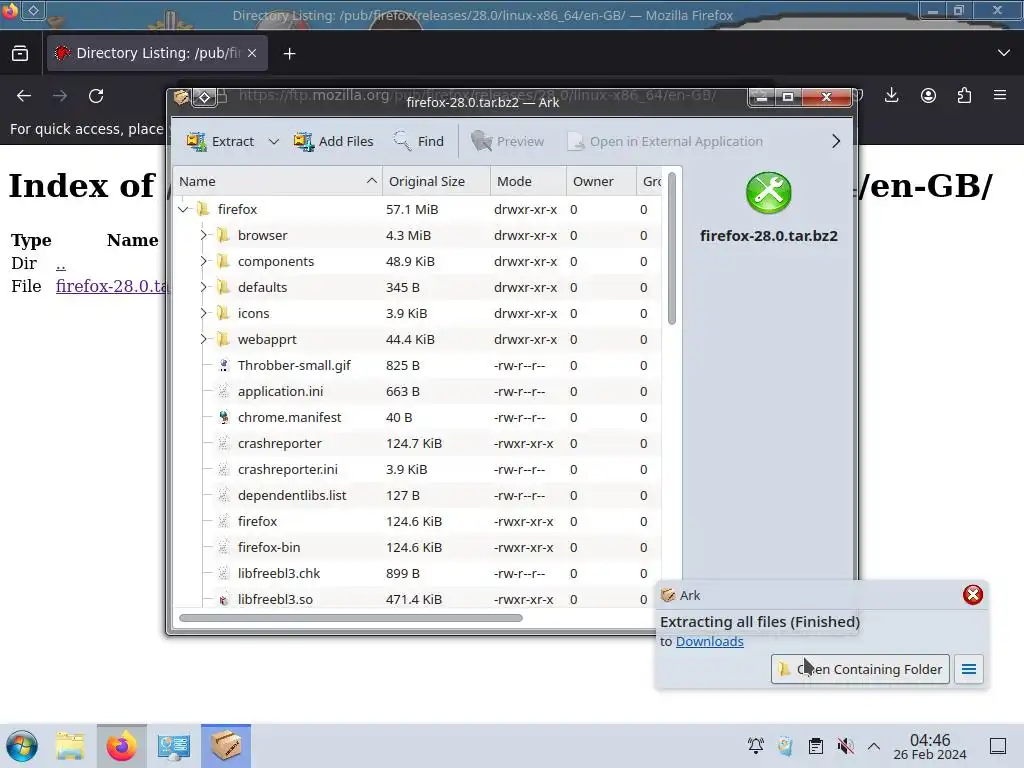Viewport: 1024px width, 768px height.
Task: Open the Find tool in Ark
Action: (419, 141)
